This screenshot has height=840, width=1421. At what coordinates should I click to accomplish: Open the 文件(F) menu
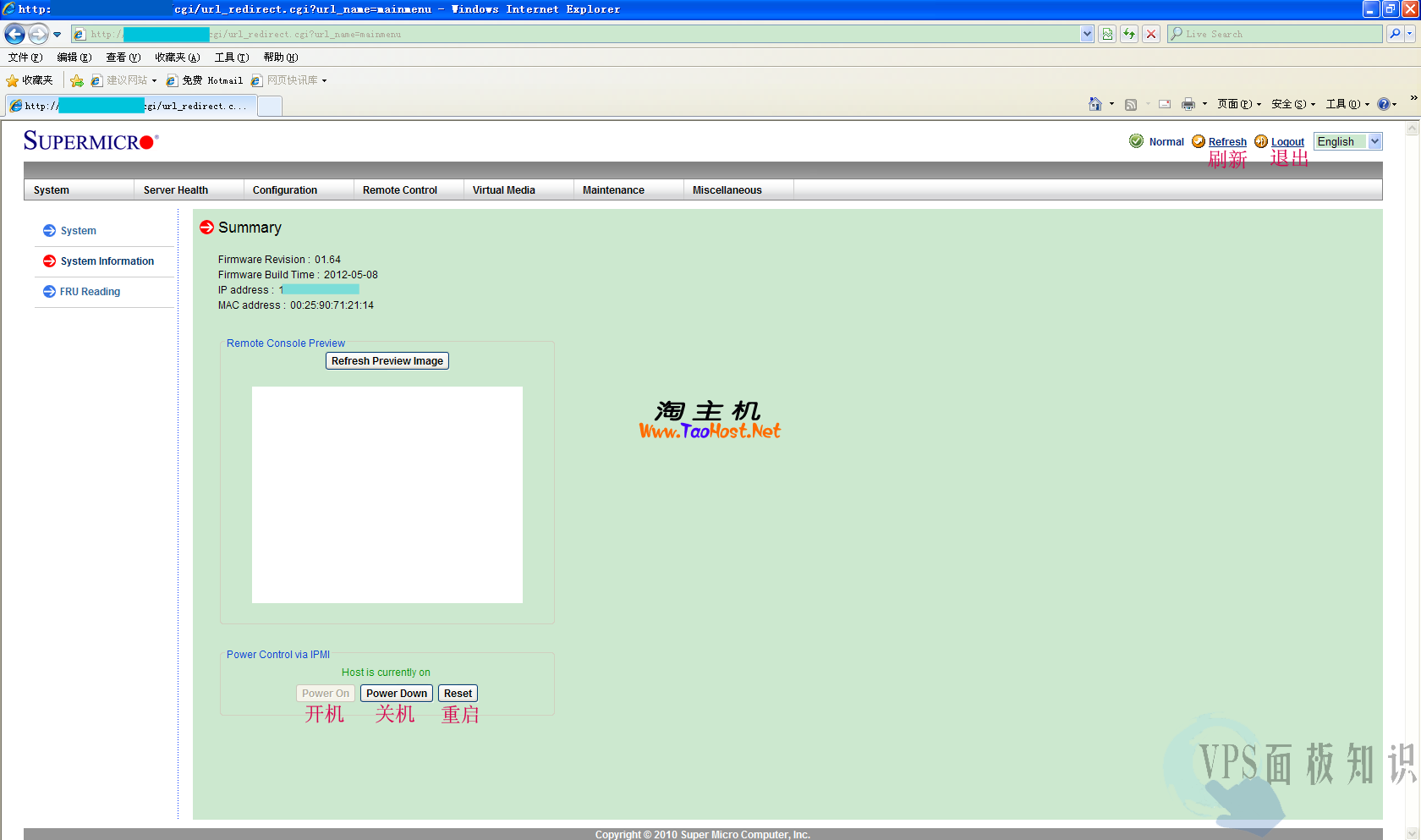(25, 58)
